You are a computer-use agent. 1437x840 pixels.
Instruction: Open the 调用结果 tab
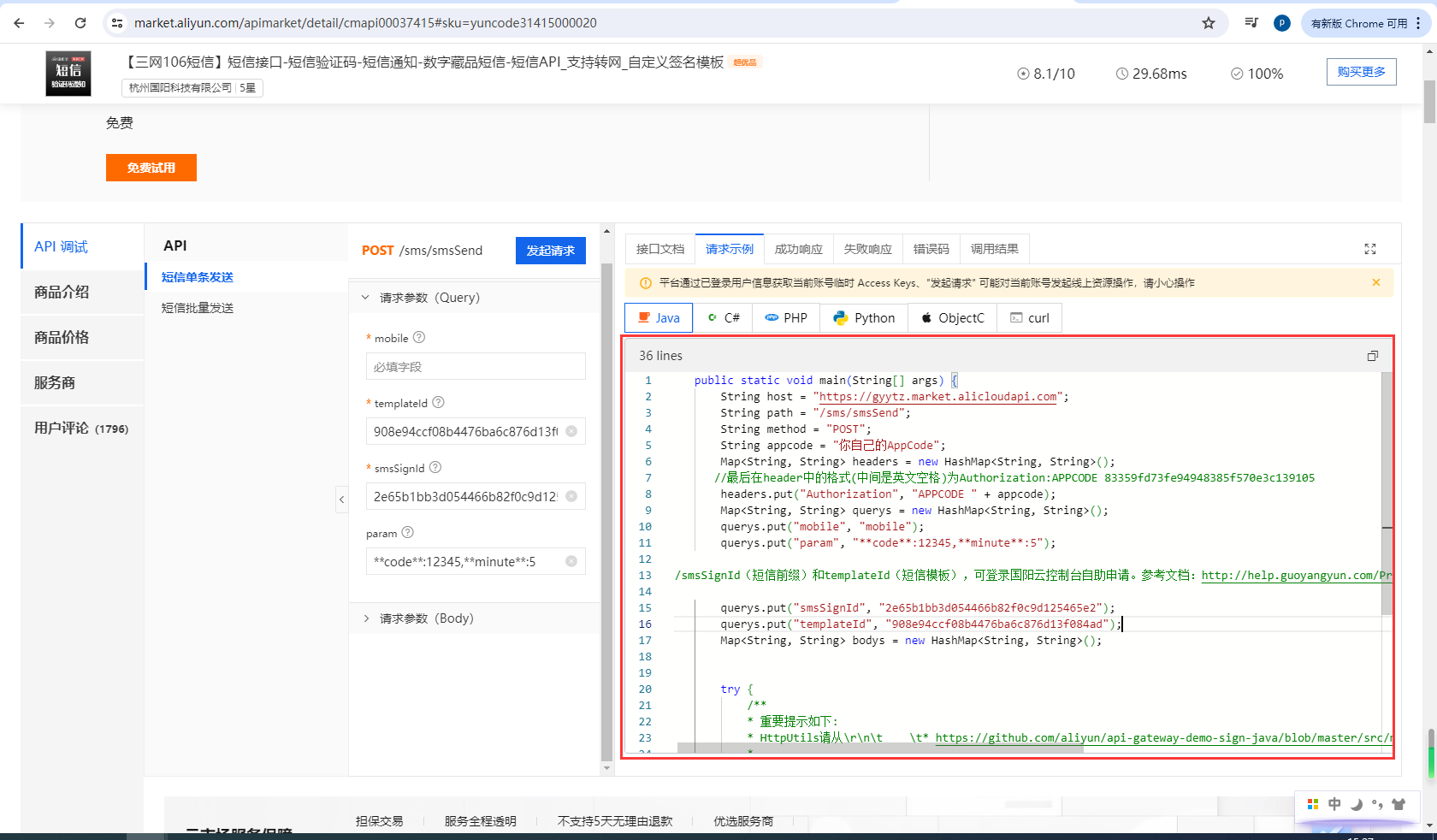[x=995, y=249]
